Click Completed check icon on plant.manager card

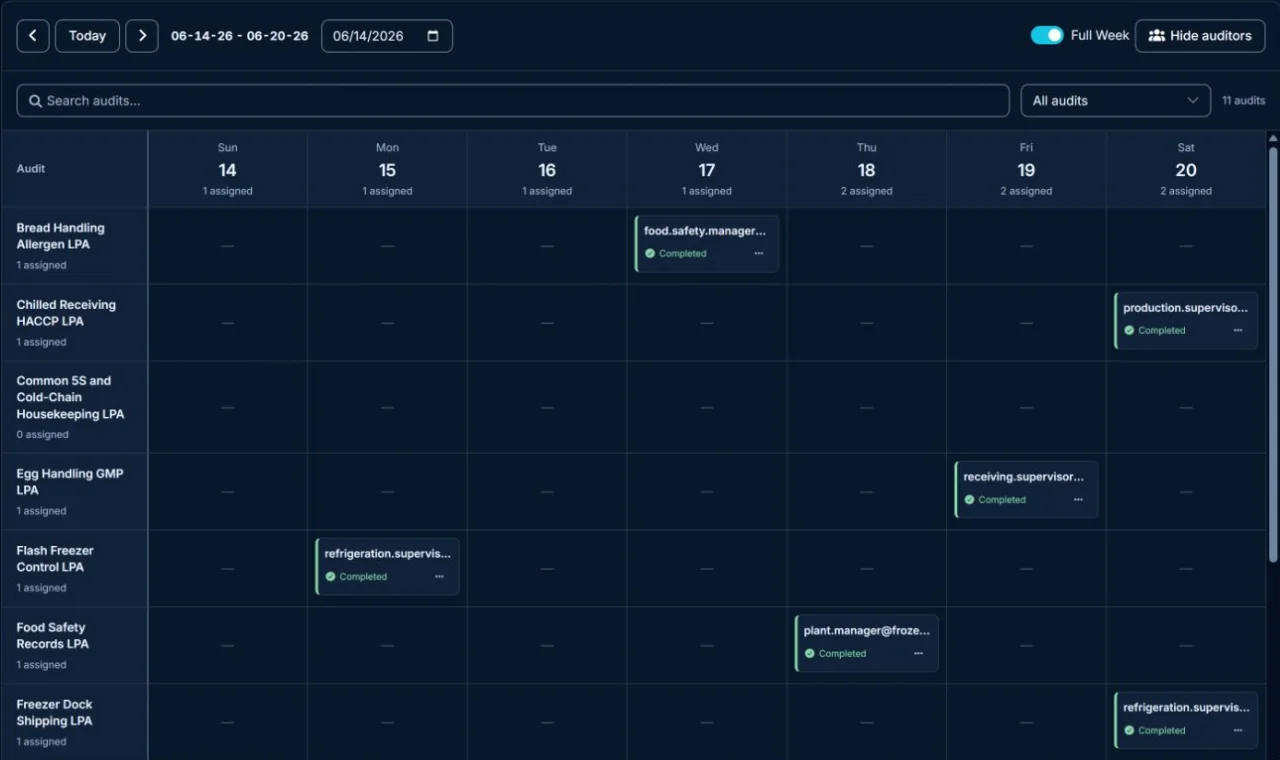[810, 654]
